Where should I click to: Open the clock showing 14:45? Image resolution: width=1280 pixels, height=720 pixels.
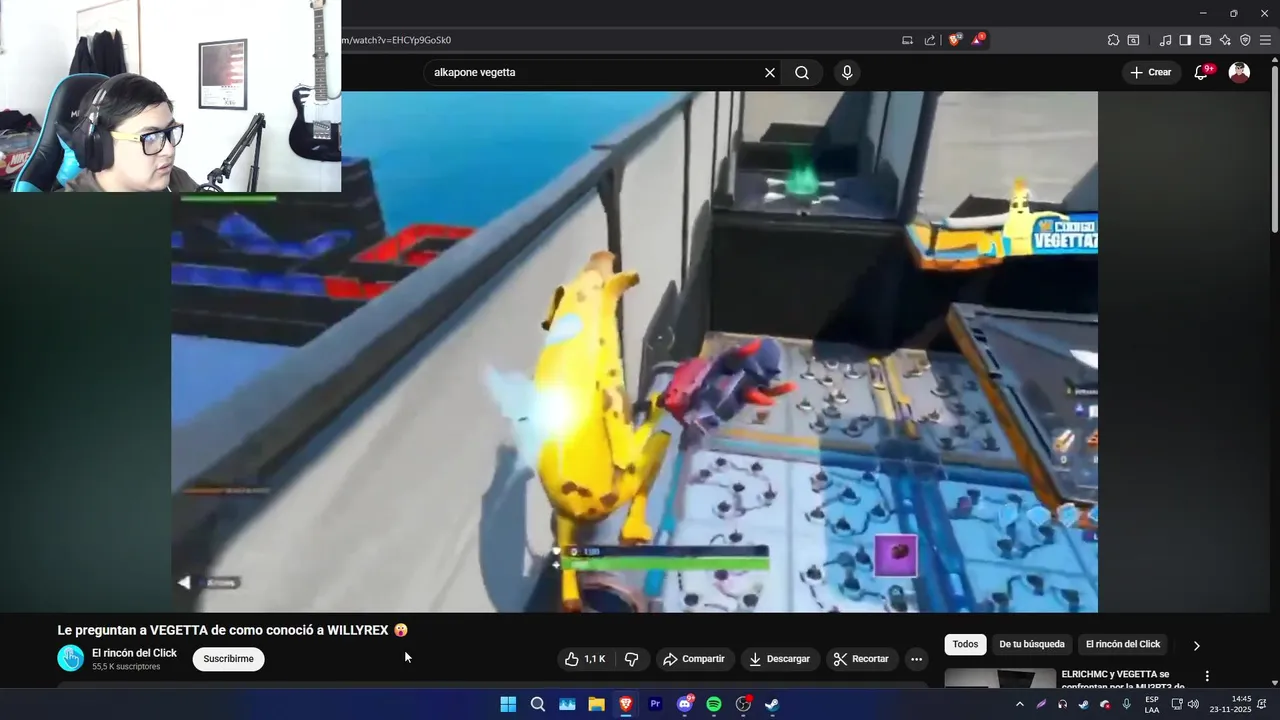1230,704
